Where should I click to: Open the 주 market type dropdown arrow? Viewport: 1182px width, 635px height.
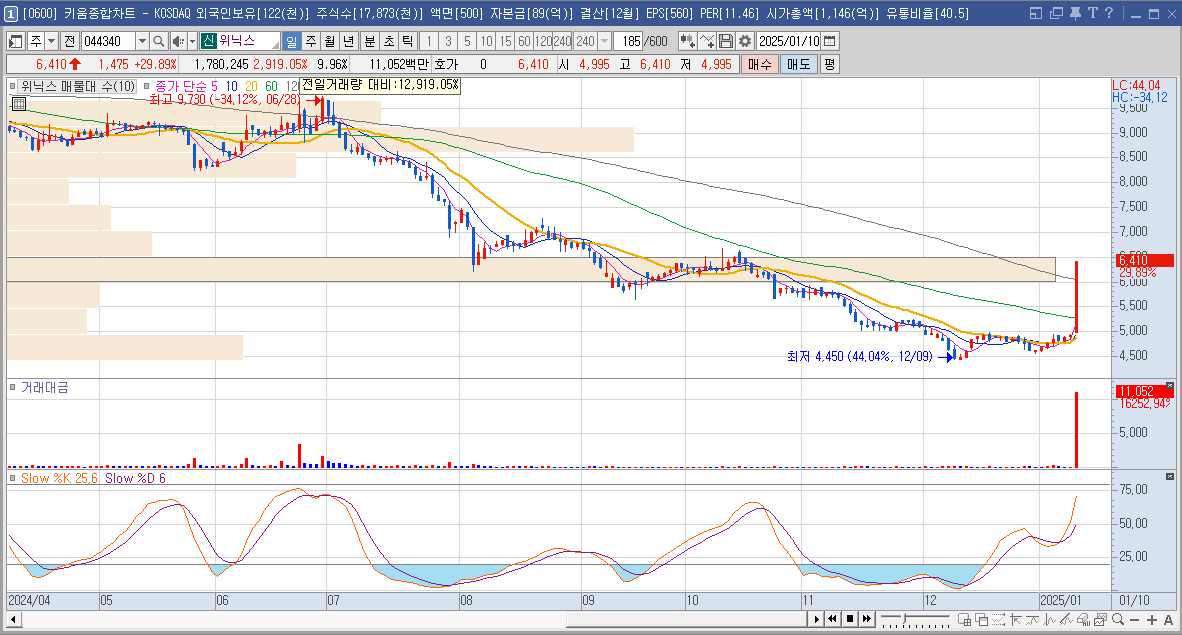pos(51,41)
